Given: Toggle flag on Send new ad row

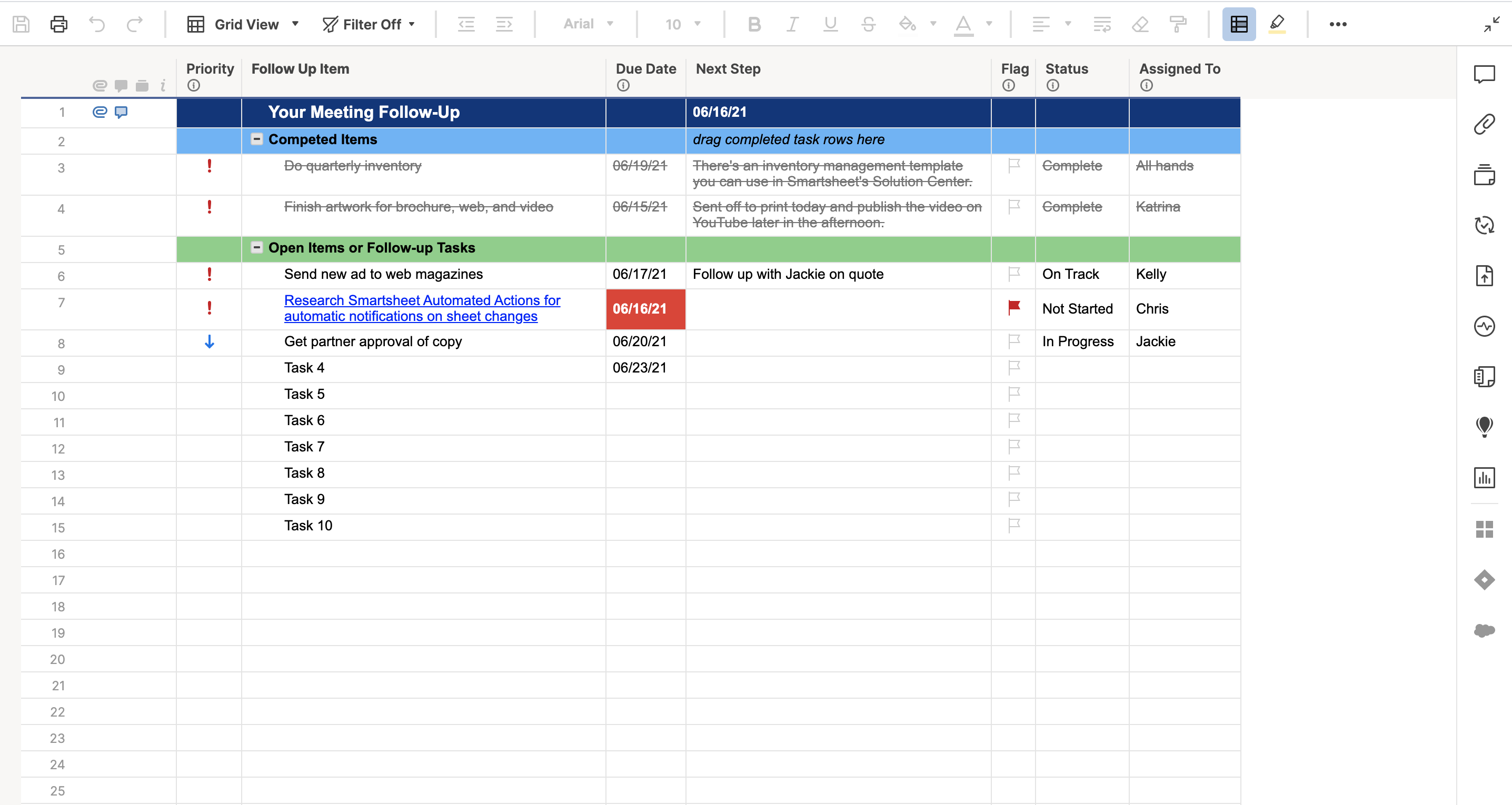Looking at the screenshot, I should [1013, 274].
